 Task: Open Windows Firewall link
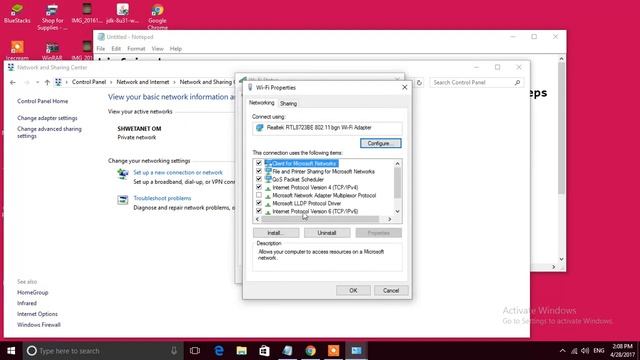(39, 325)
